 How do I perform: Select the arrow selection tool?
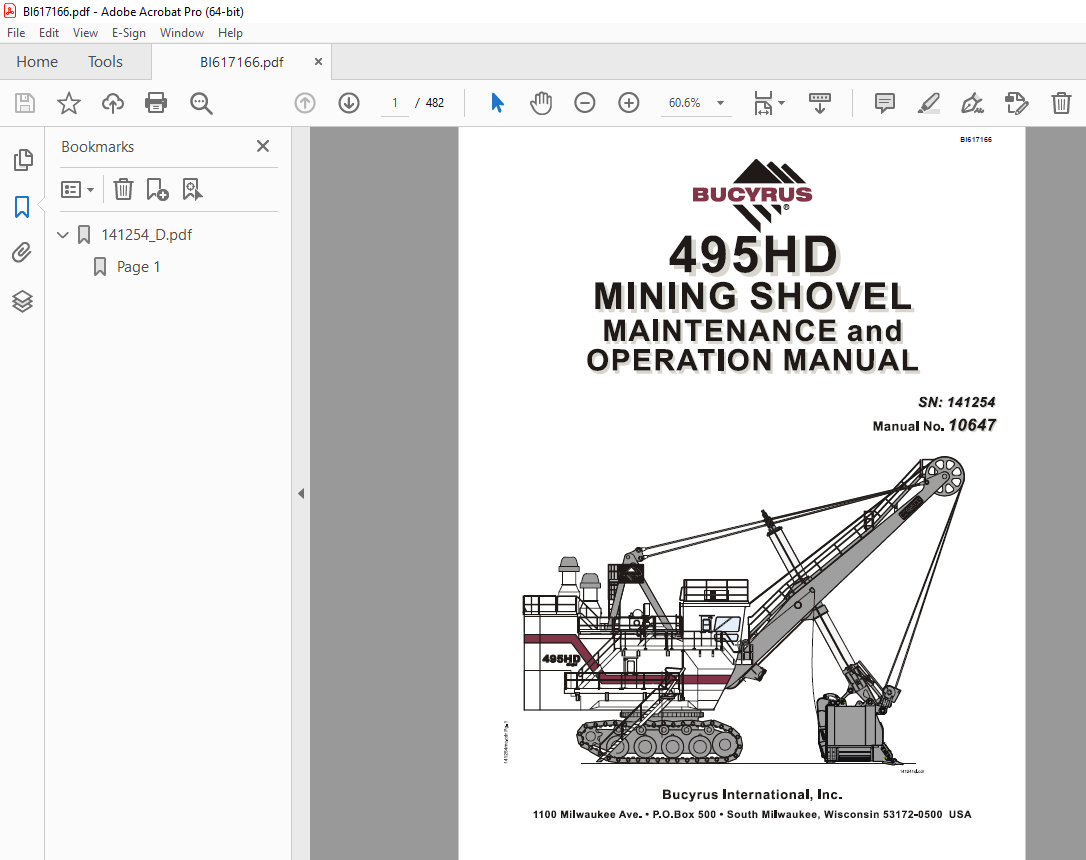point(497,103)
